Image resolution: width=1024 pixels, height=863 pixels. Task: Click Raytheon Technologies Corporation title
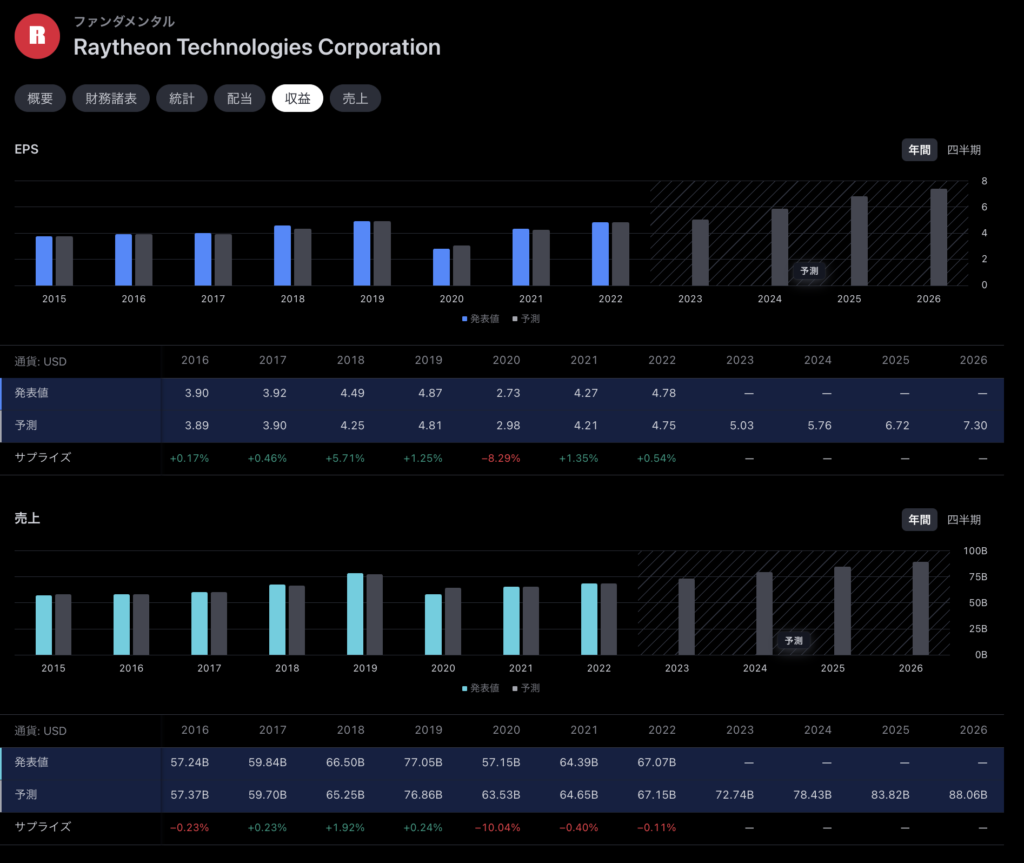coord(257,47)
